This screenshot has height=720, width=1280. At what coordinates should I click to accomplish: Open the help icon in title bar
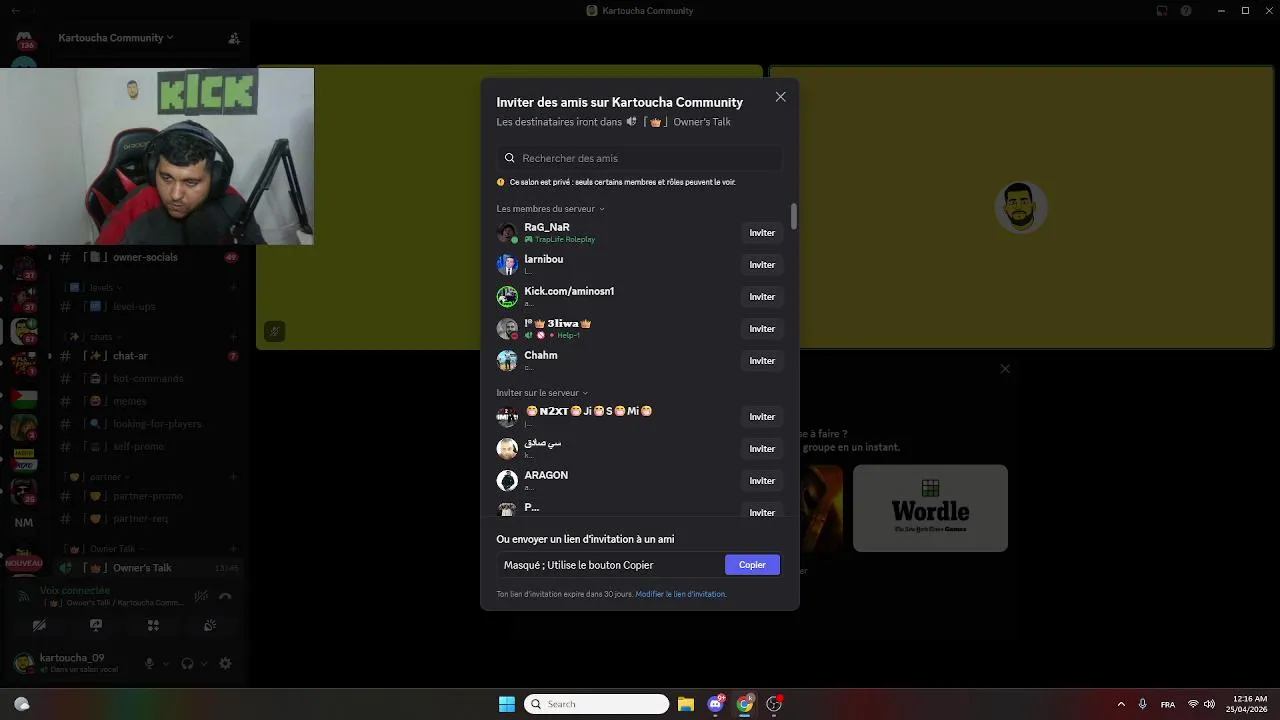click(x=1186, y=11)
